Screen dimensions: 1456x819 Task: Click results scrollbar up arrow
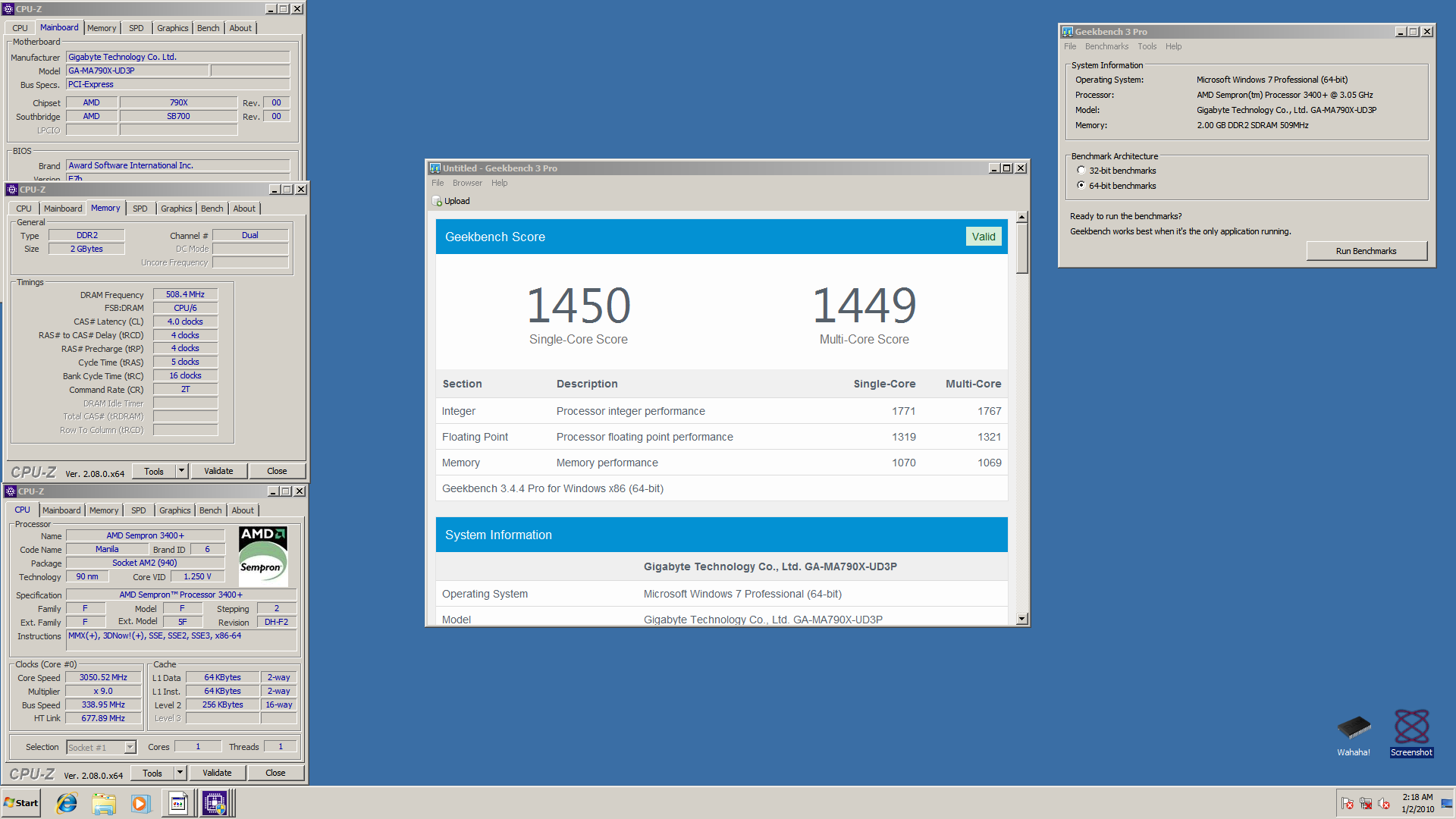point(1021,217)
